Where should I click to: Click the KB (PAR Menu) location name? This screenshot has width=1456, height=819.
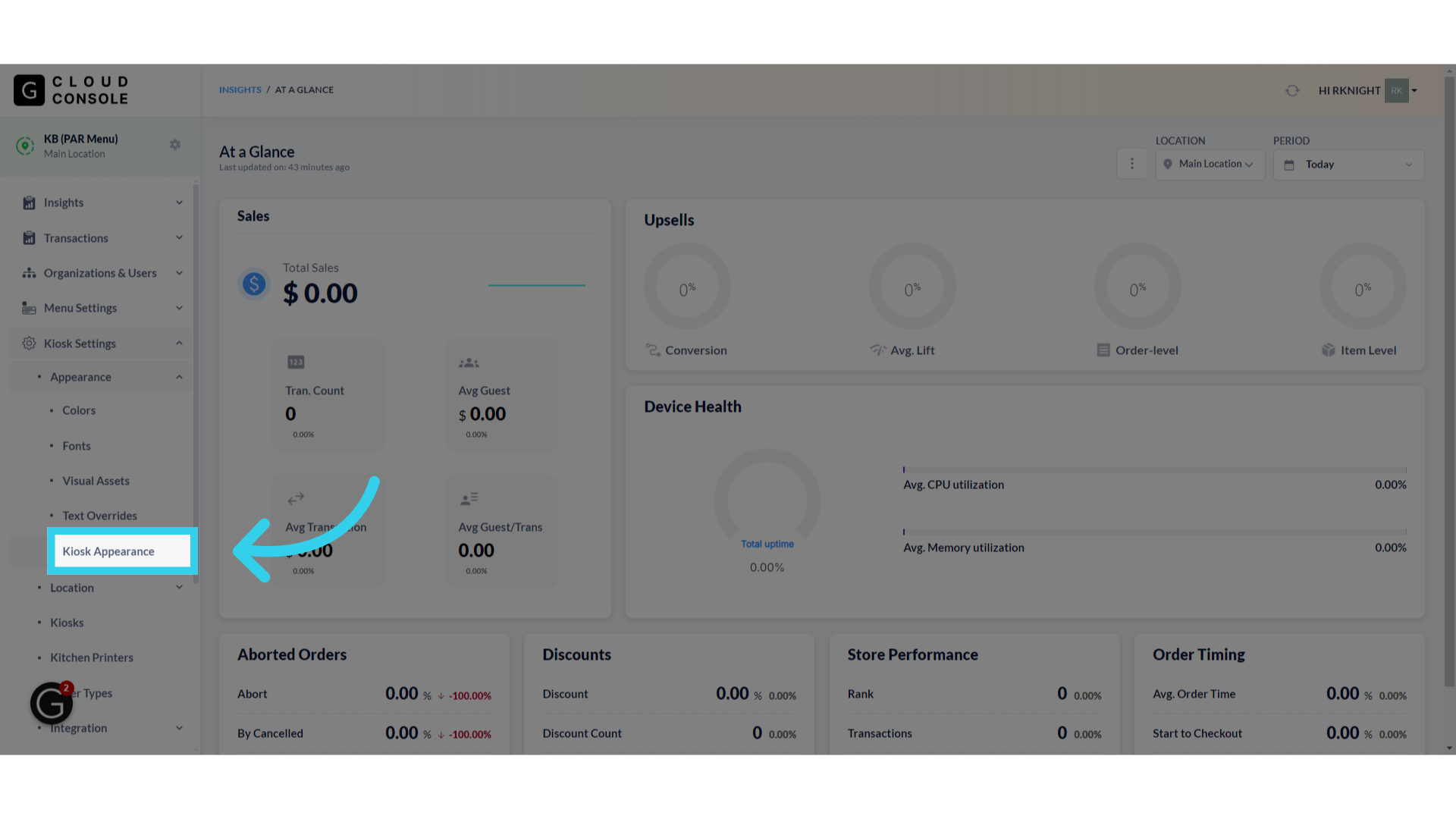click(x=81, y=139)
